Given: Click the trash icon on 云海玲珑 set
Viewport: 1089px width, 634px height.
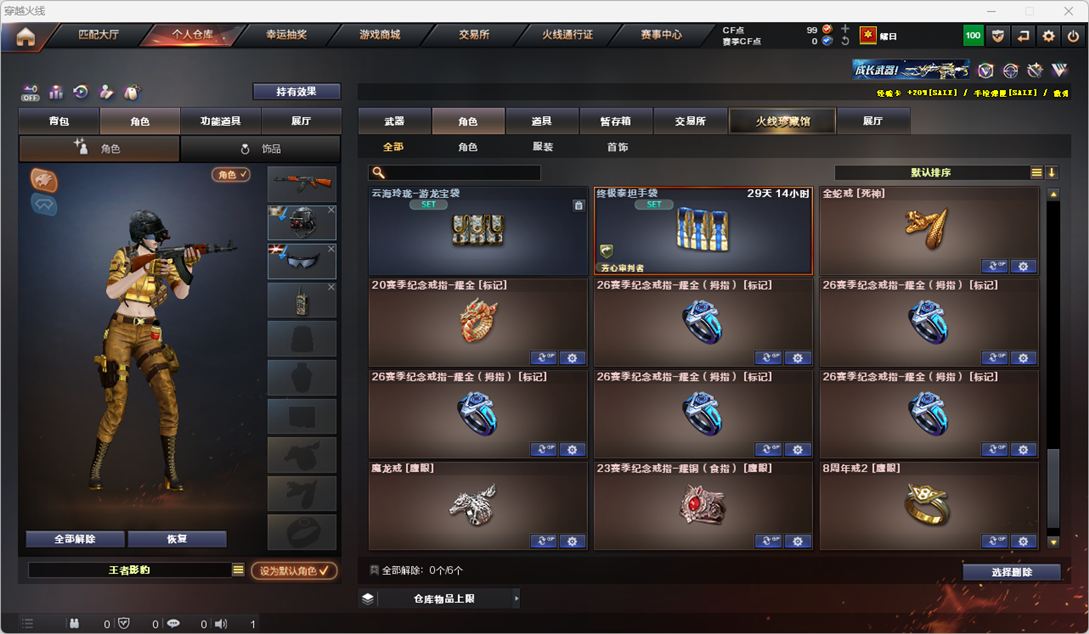Looking at the screenshot, I should pos(579,206).
